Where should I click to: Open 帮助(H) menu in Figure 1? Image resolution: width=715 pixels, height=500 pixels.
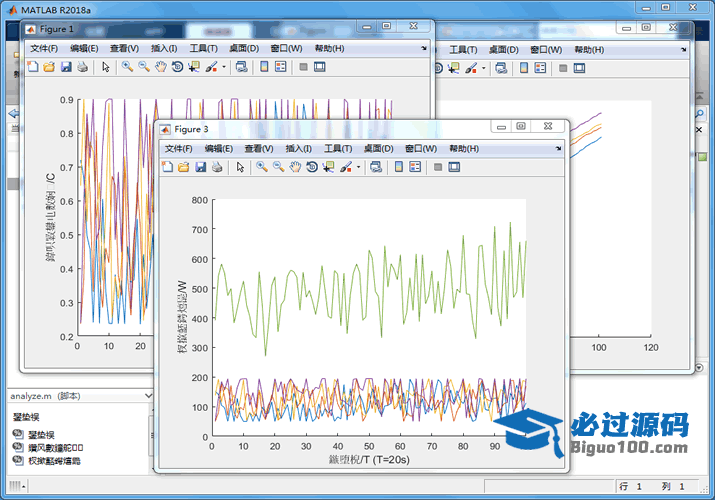(329, 48)
